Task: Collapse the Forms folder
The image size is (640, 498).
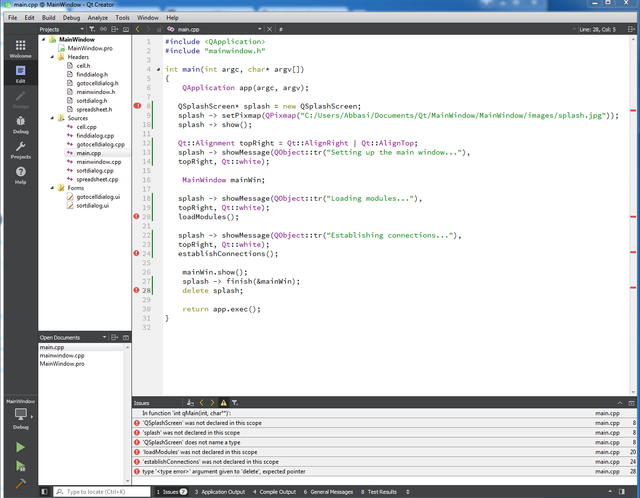Action: [x=52, y=188]
